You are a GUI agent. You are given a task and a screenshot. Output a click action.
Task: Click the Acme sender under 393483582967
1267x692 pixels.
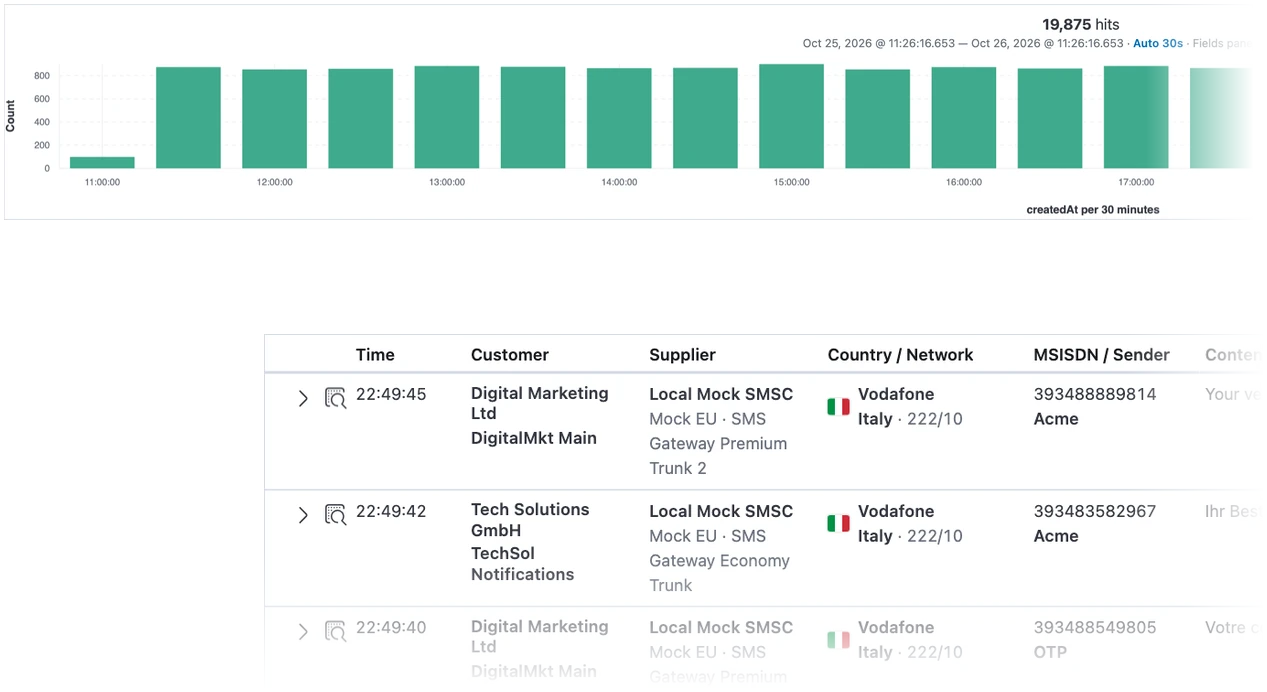coord(1056,536)
